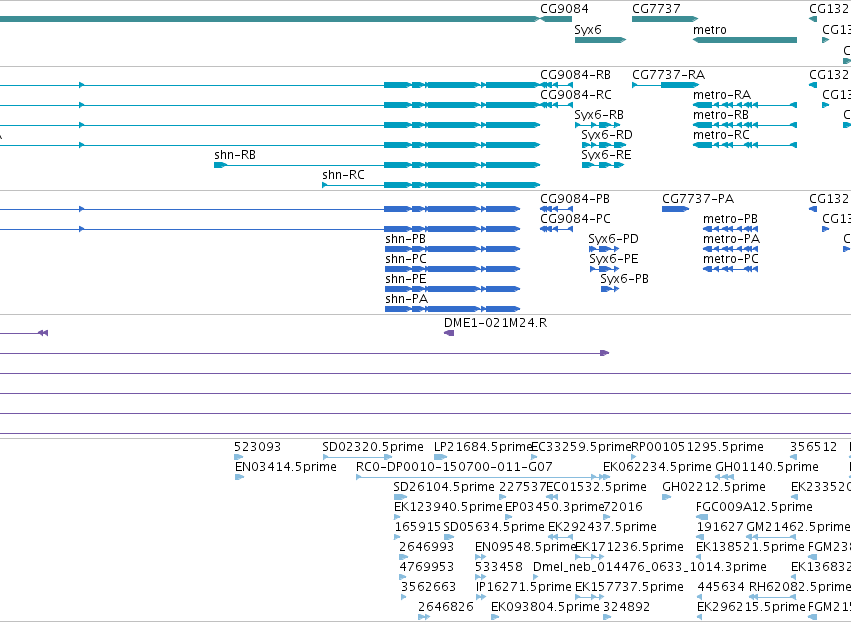Click the EC01532.5prime EST label

596,487
